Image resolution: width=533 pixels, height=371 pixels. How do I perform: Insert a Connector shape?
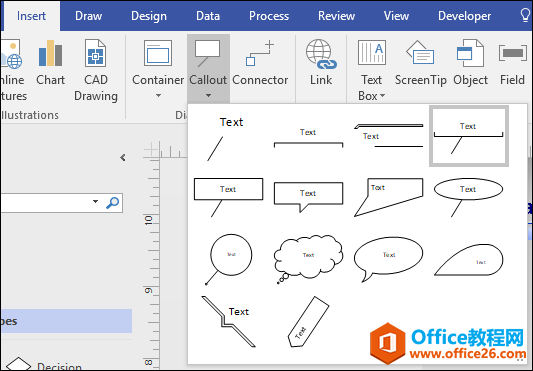click(x=260, y=62)
